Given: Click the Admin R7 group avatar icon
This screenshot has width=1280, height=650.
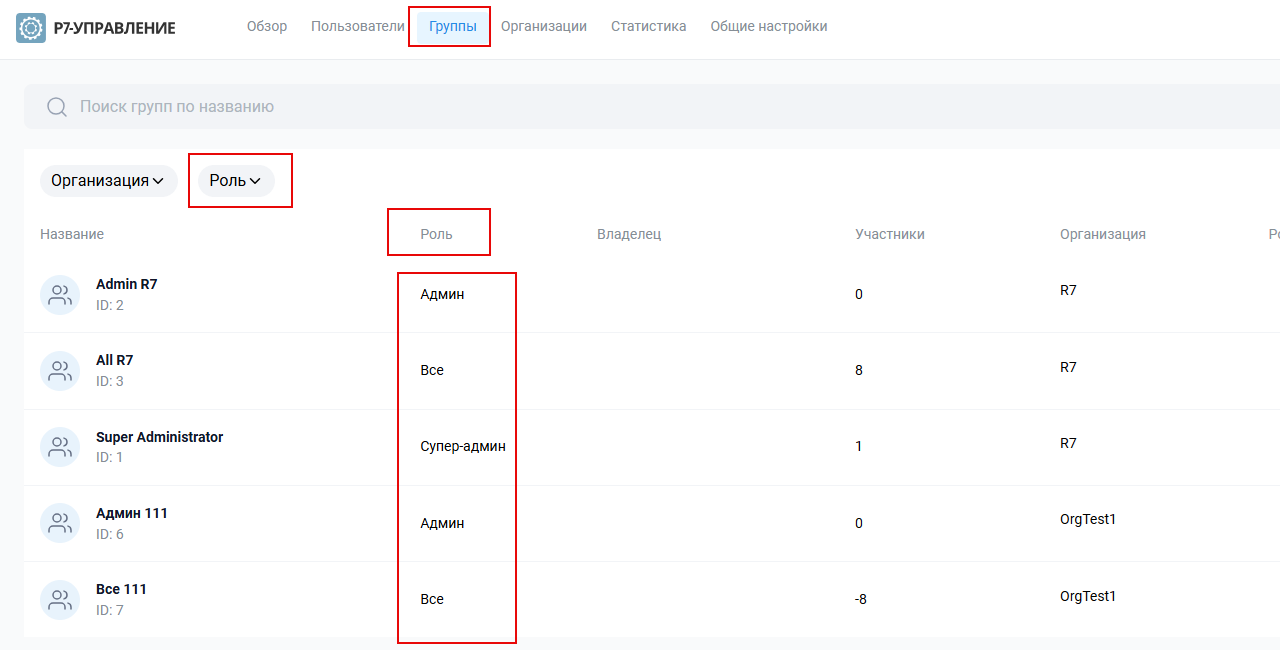Looking at the screenshot, I should 60,295.
